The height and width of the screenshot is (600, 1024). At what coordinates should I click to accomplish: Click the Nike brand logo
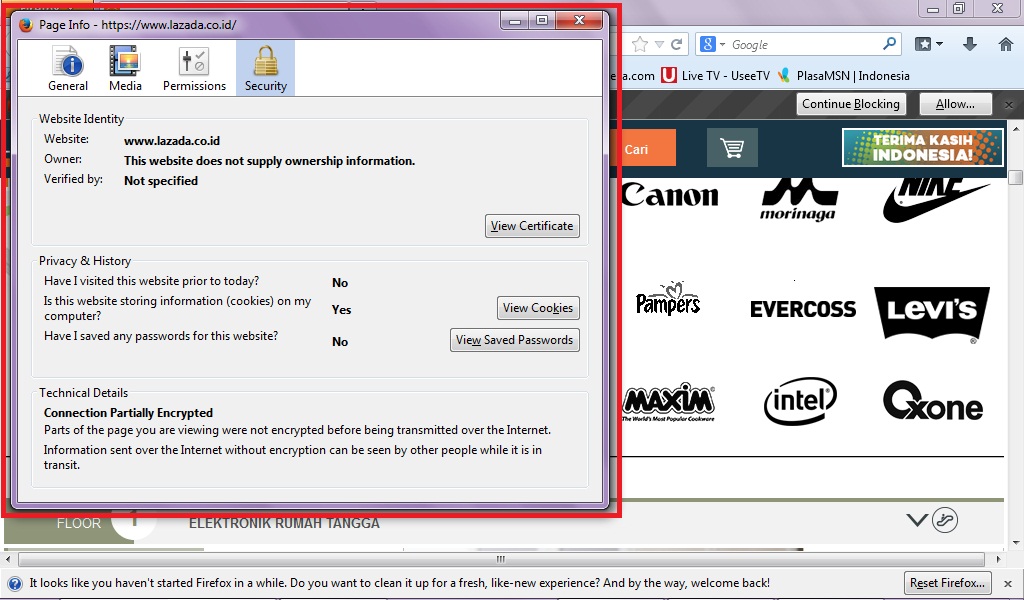coord(935,200)
